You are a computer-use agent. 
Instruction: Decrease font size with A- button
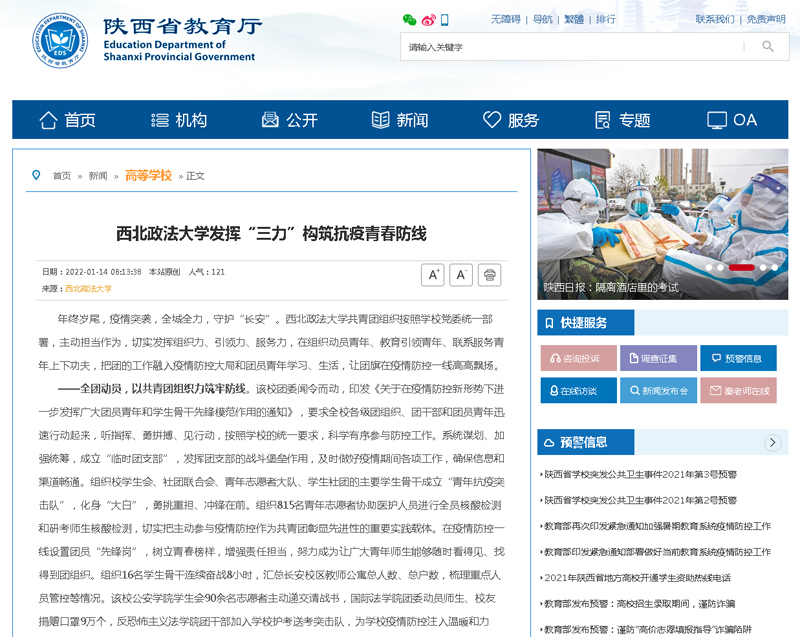(x=461, y=275)
